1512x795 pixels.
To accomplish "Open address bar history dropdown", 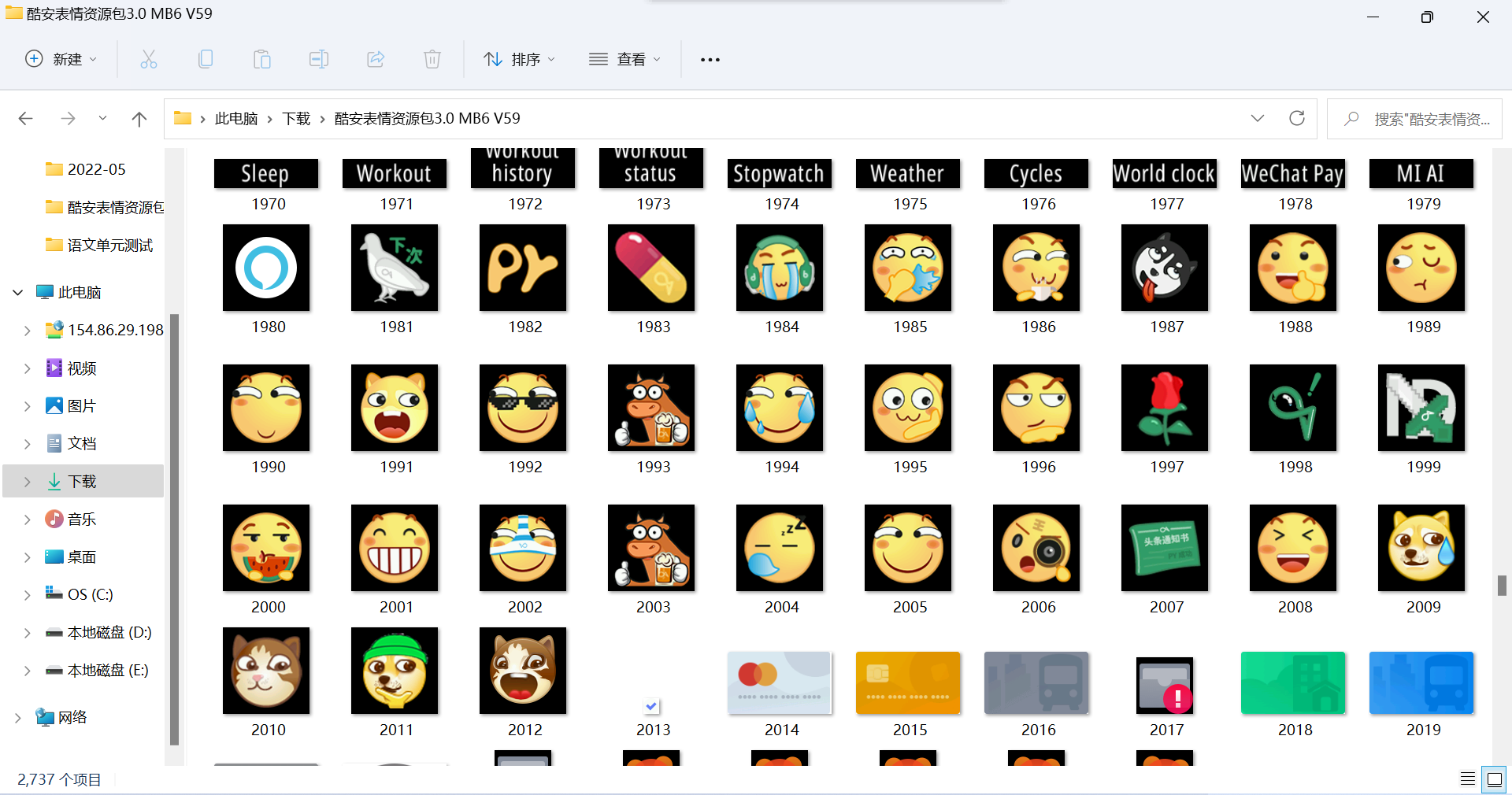I will click(1257, 118).
